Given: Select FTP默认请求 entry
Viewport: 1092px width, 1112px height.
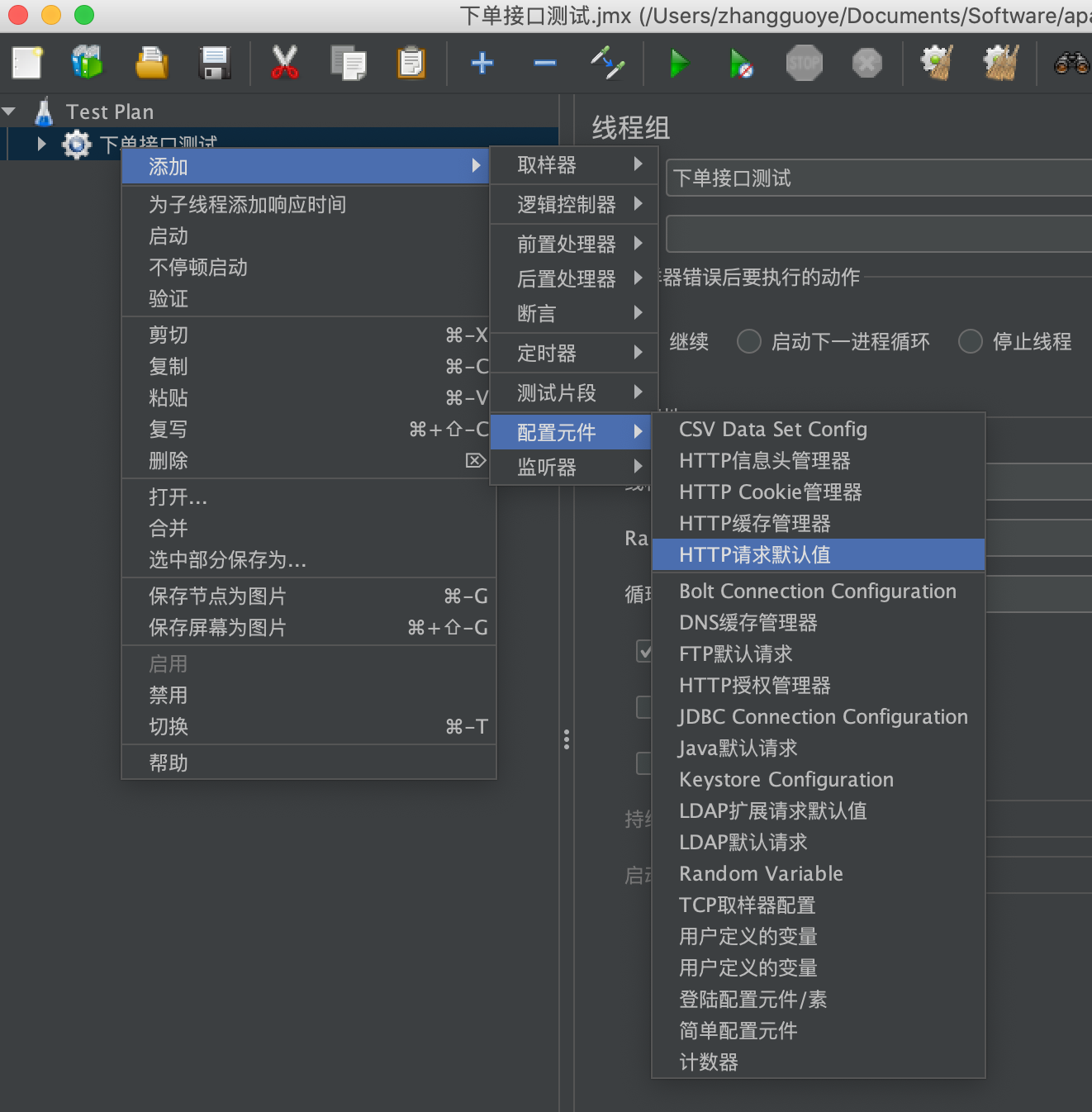Looking at the screenshot, I should 819,653.
